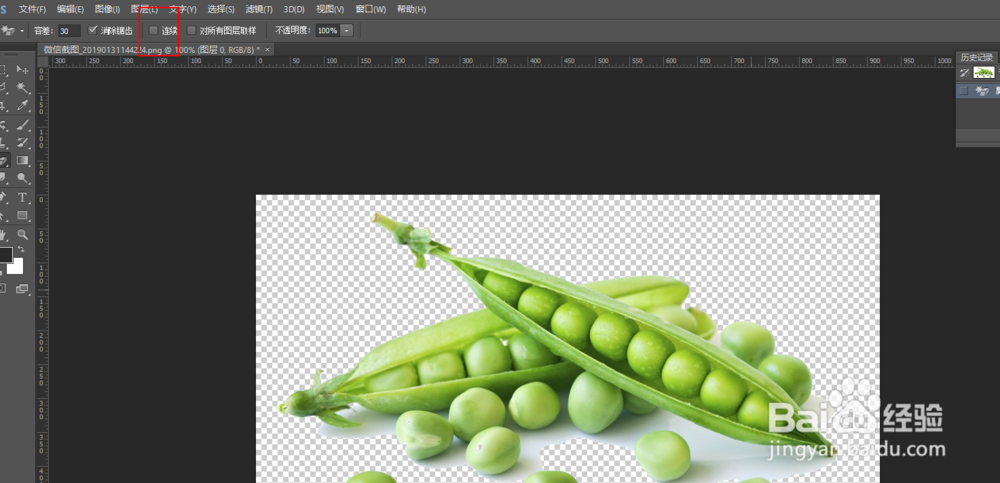Uncheck the 消除锯齿 anti-alias checkbox

click(93, 30)
